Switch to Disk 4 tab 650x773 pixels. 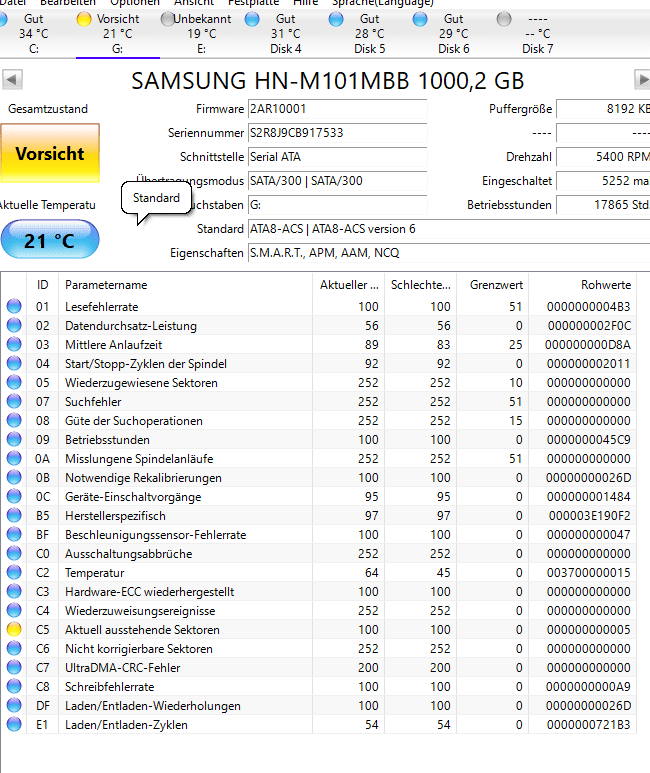[x=286, y=34]
